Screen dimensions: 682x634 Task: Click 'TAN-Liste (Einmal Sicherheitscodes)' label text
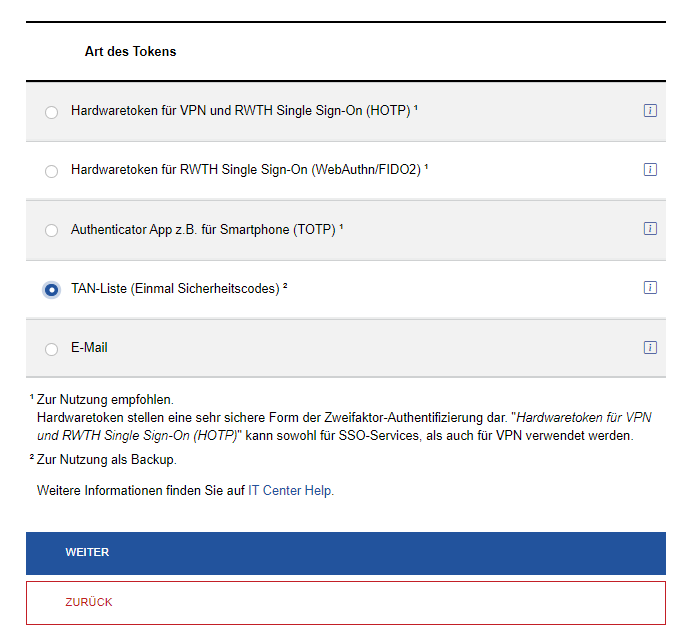tap(175, 289)
